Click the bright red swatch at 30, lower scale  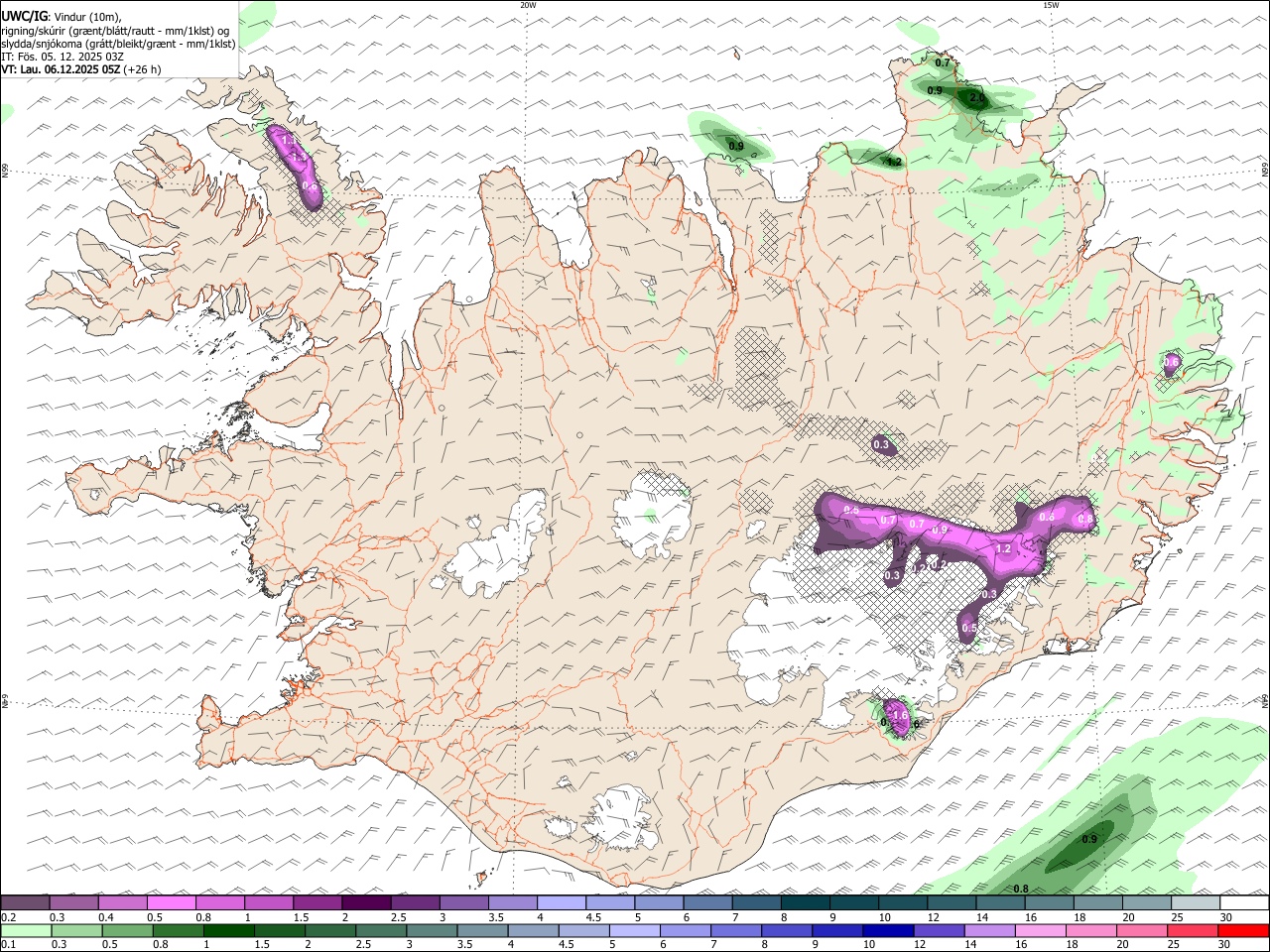pos(1243,931)
